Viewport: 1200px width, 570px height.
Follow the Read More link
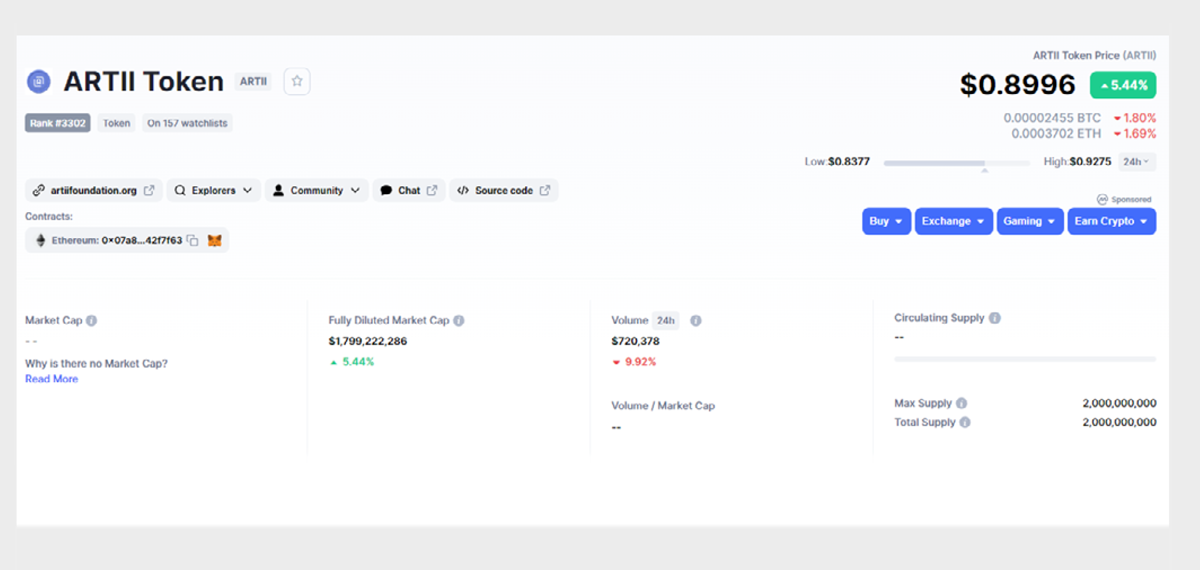[51, 379]
